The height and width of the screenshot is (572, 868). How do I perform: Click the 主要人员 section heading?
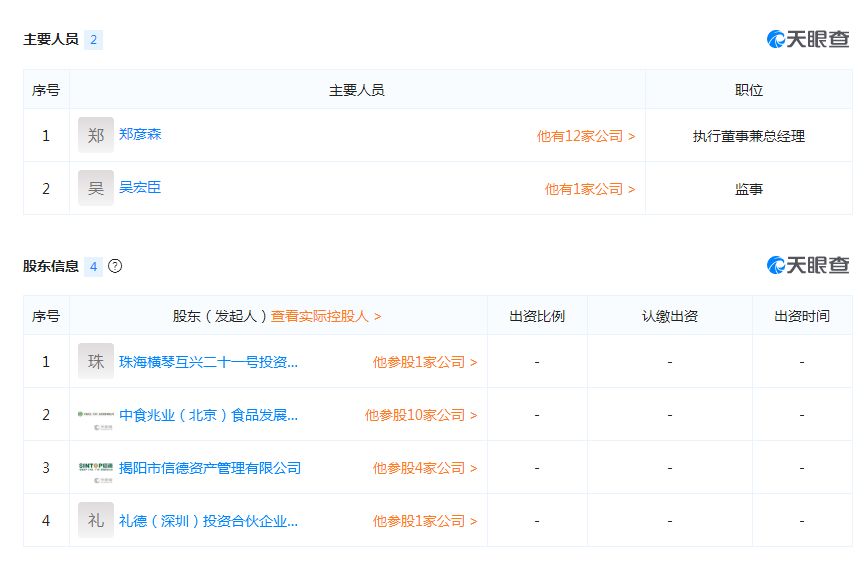click(x=51, y=39)
